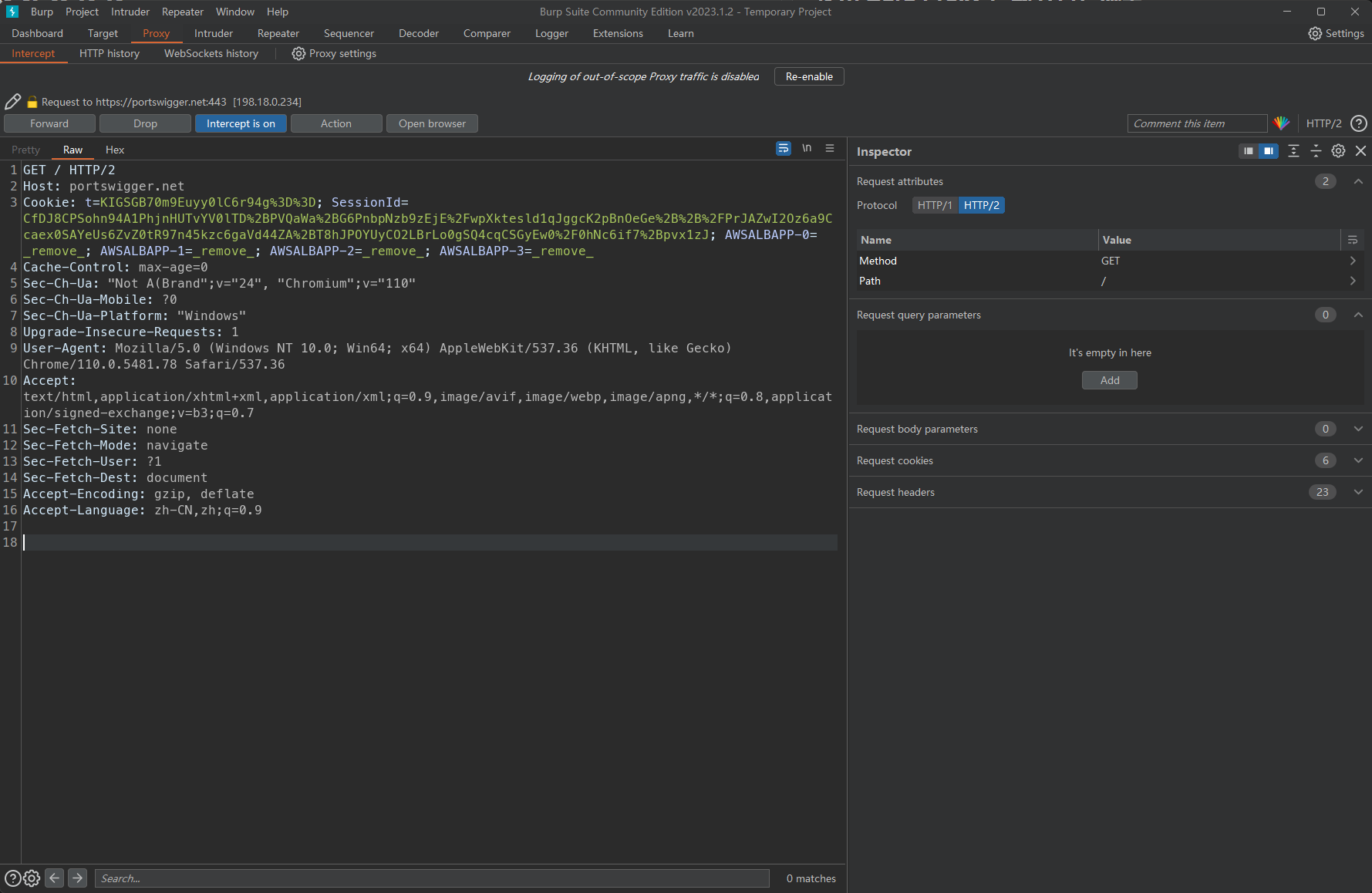The width and height of the screenshot is (1372, 893).
Task: Open the Inspector settings gear icon
Action: 1338,151
